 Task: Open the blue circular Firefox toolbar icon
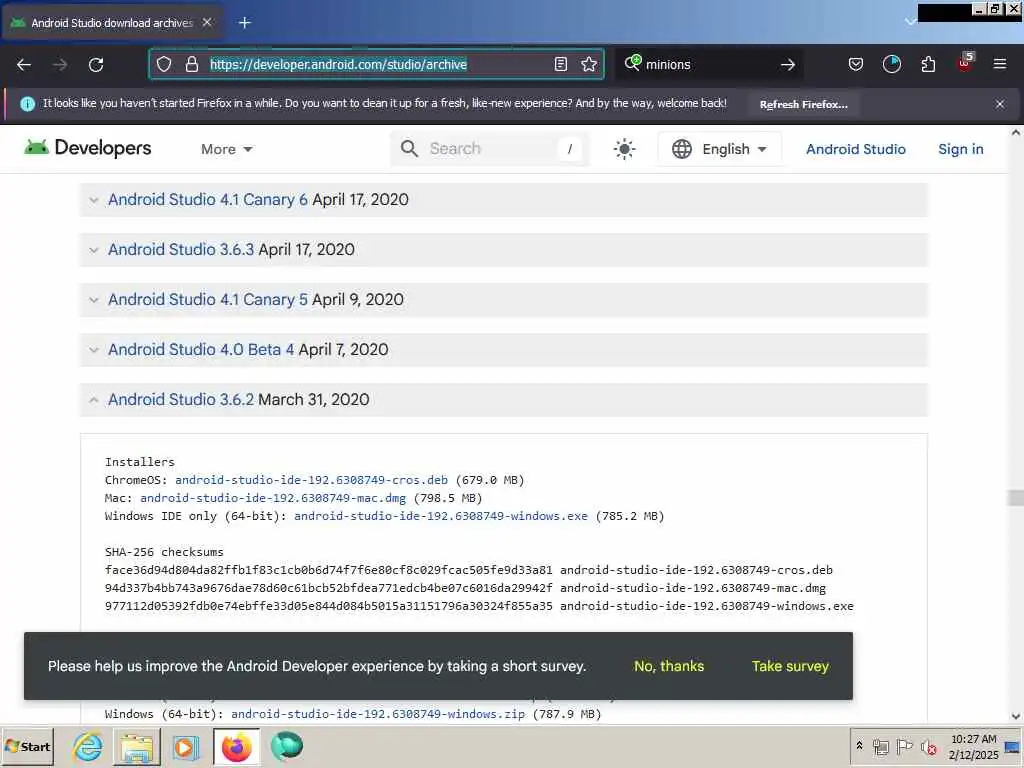tap(891, 64)
